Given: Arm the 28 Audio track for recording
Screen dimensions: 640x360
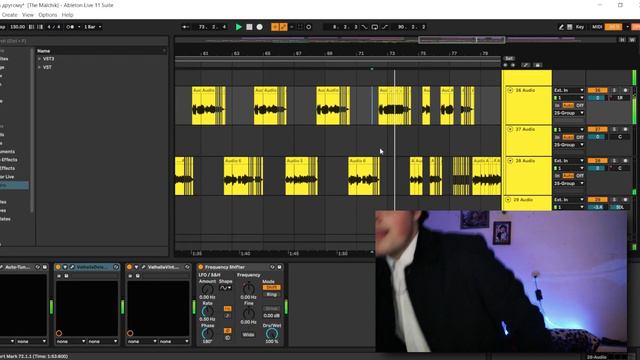Looking at the screenshot, I should pyautogui.click(x=625, y=161).
